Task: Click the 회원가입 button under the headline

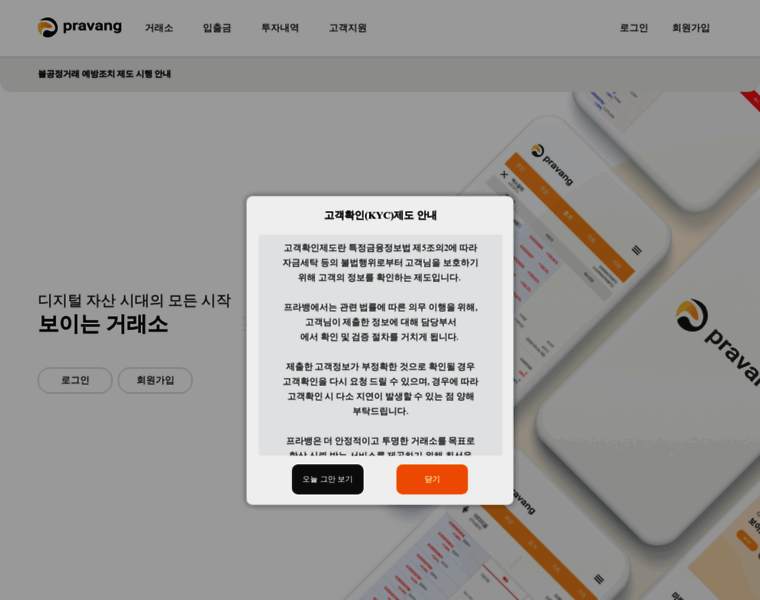Action: pyautogui.click(x=155, y=380)
